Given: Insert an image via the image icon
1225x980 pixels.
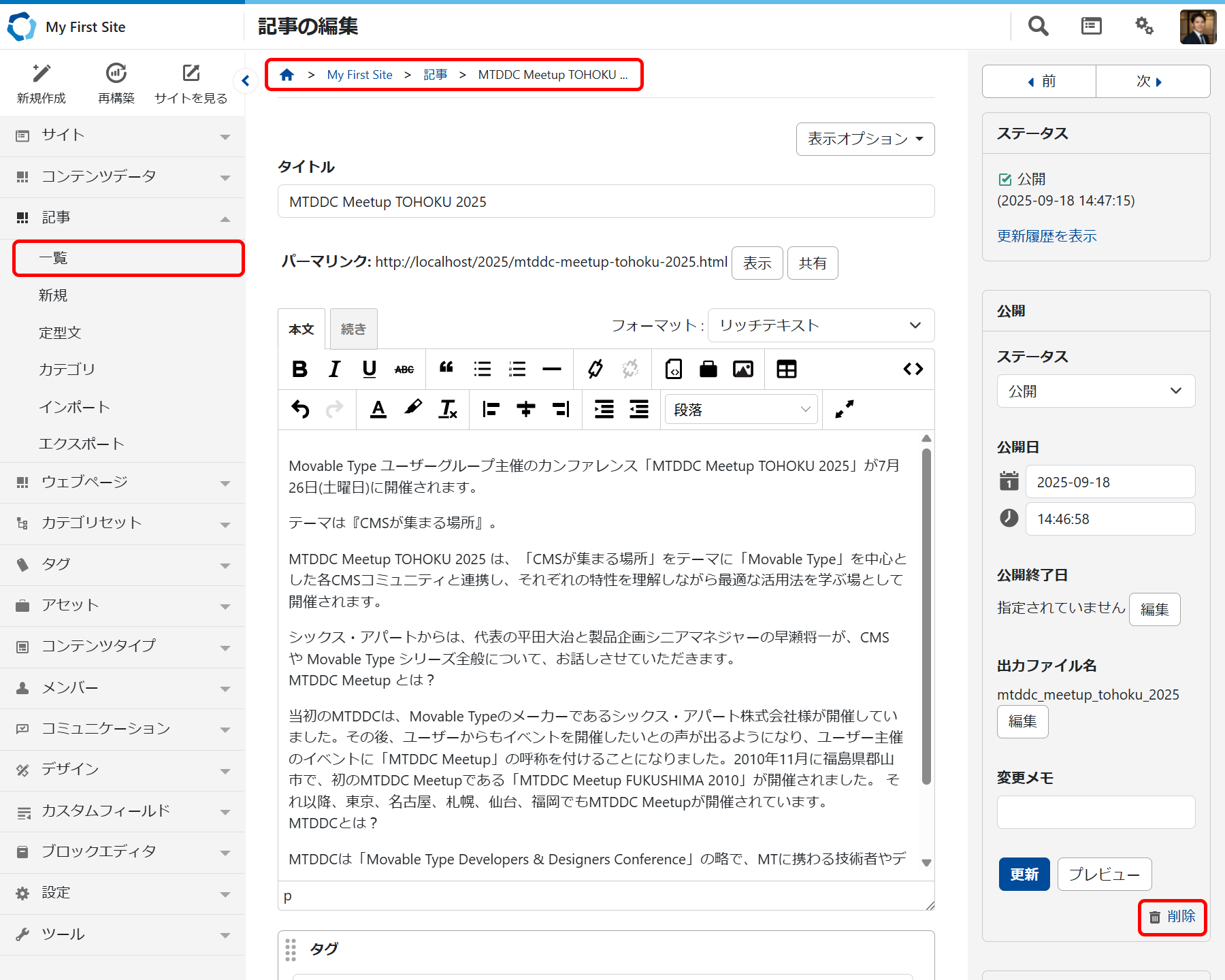Looking at the screenshot, I should point(742,369).
